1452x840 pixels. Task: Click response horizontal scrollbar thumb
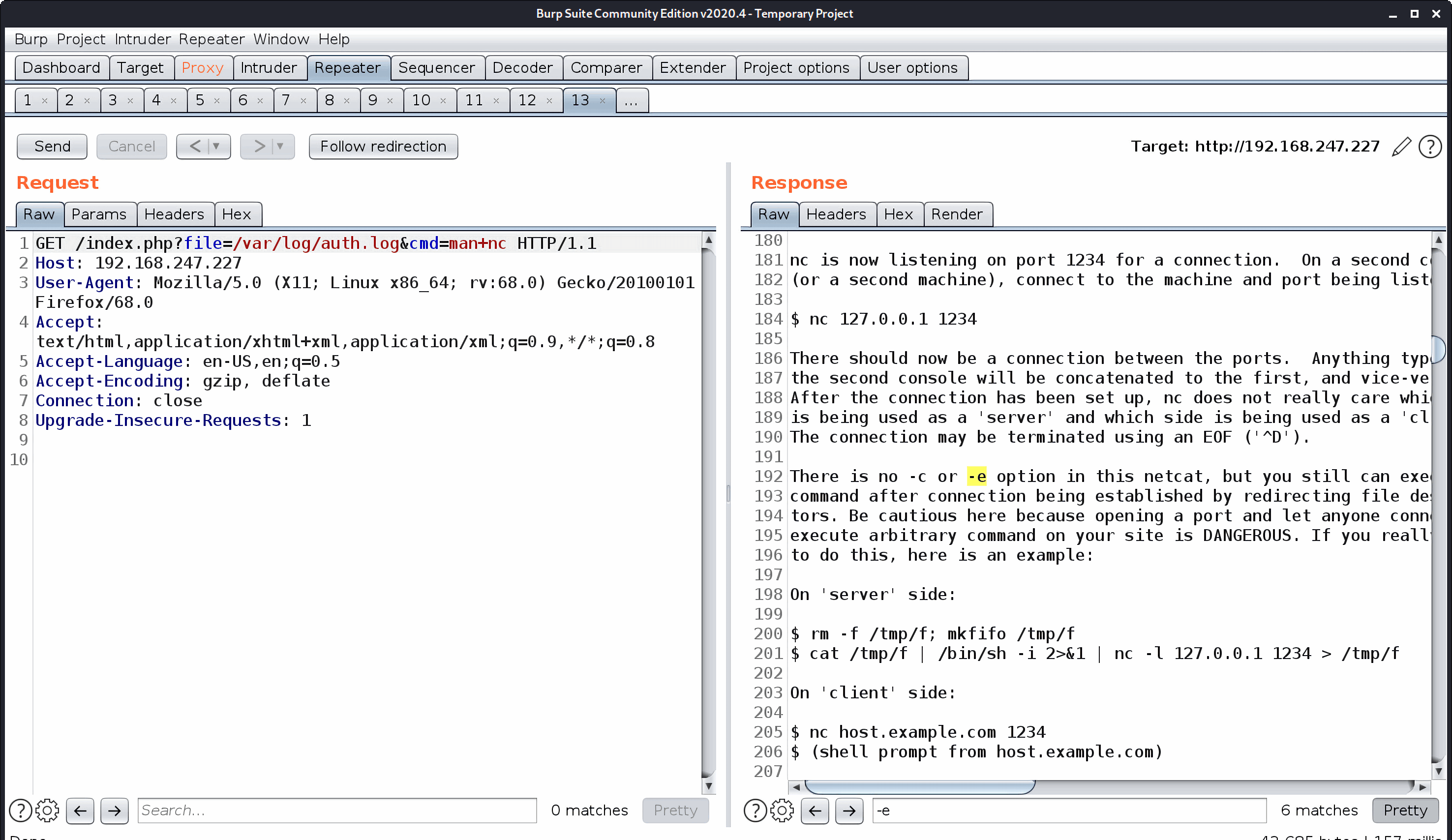point(920,786)
